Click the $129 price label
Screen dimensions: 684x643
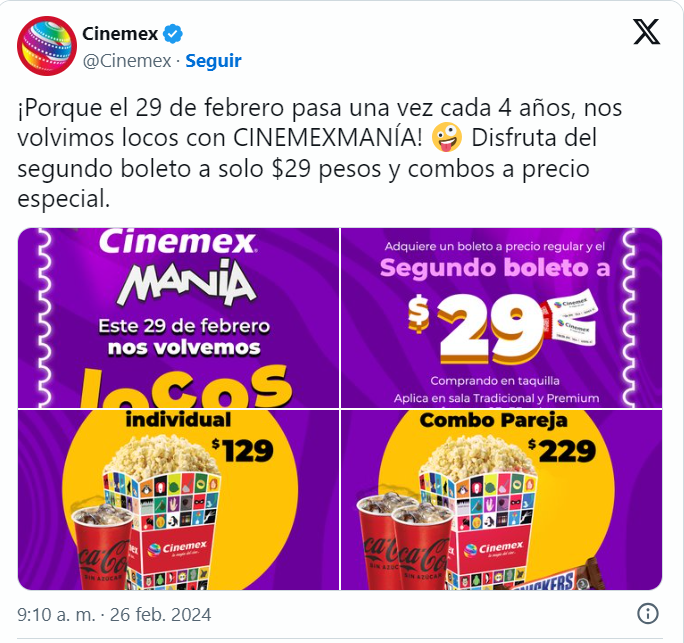(x=243, y=451)
